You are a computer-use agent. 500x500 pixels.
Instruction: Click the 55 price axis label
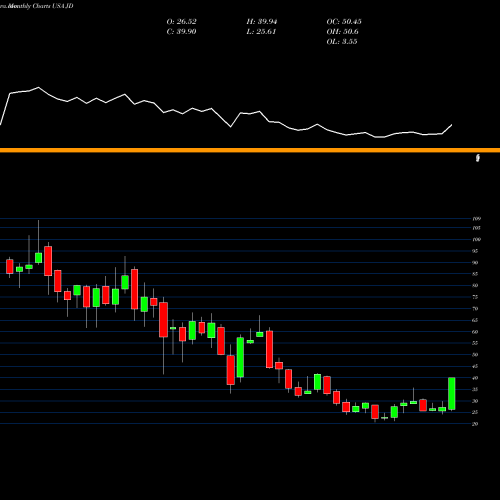click(x=475, y=343)
